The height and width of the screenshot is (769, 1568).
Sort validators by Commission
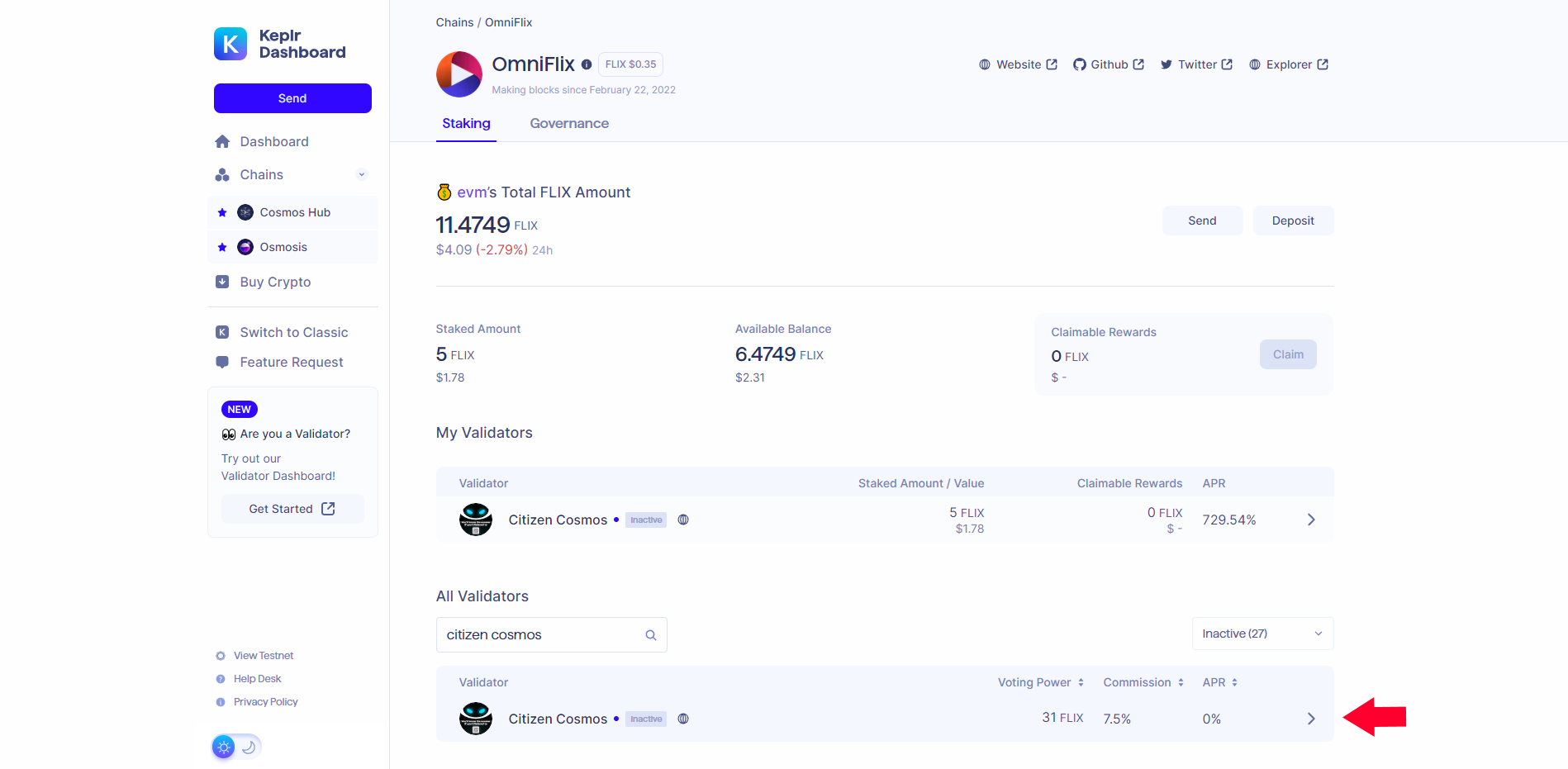1143,682
